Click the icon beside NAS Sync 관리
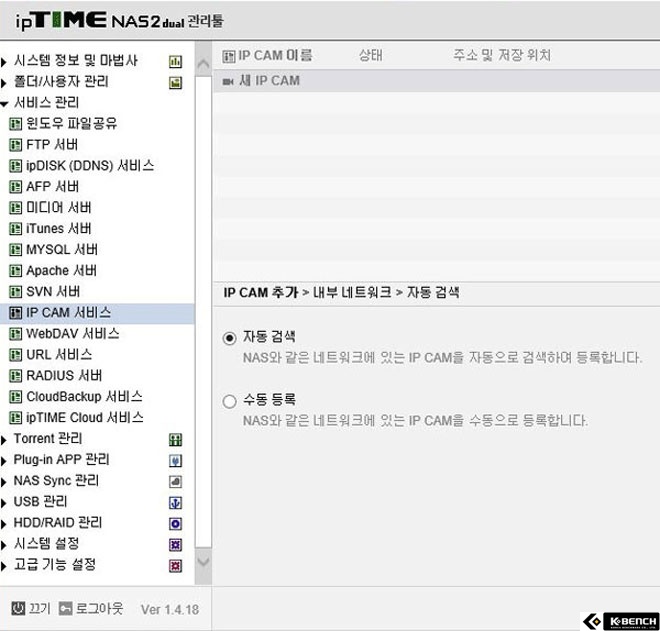 coord(176,482)
